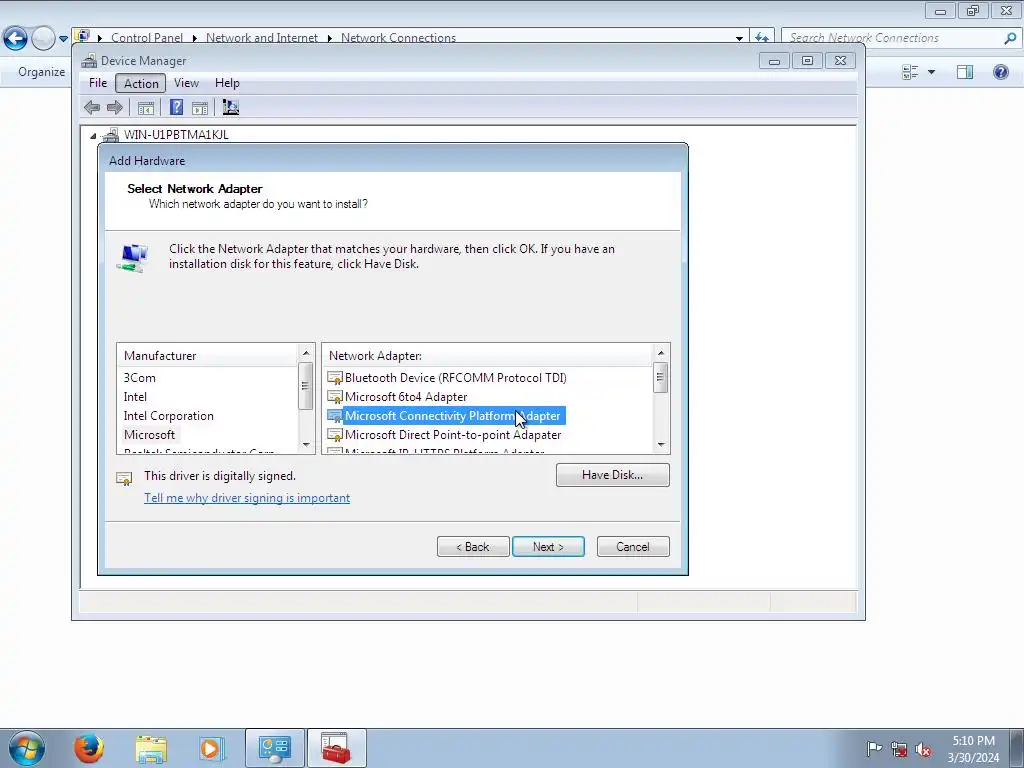Expand the Control Panel breadcrumb arrow
The image size is (1024, 768).
click(194, 38)
